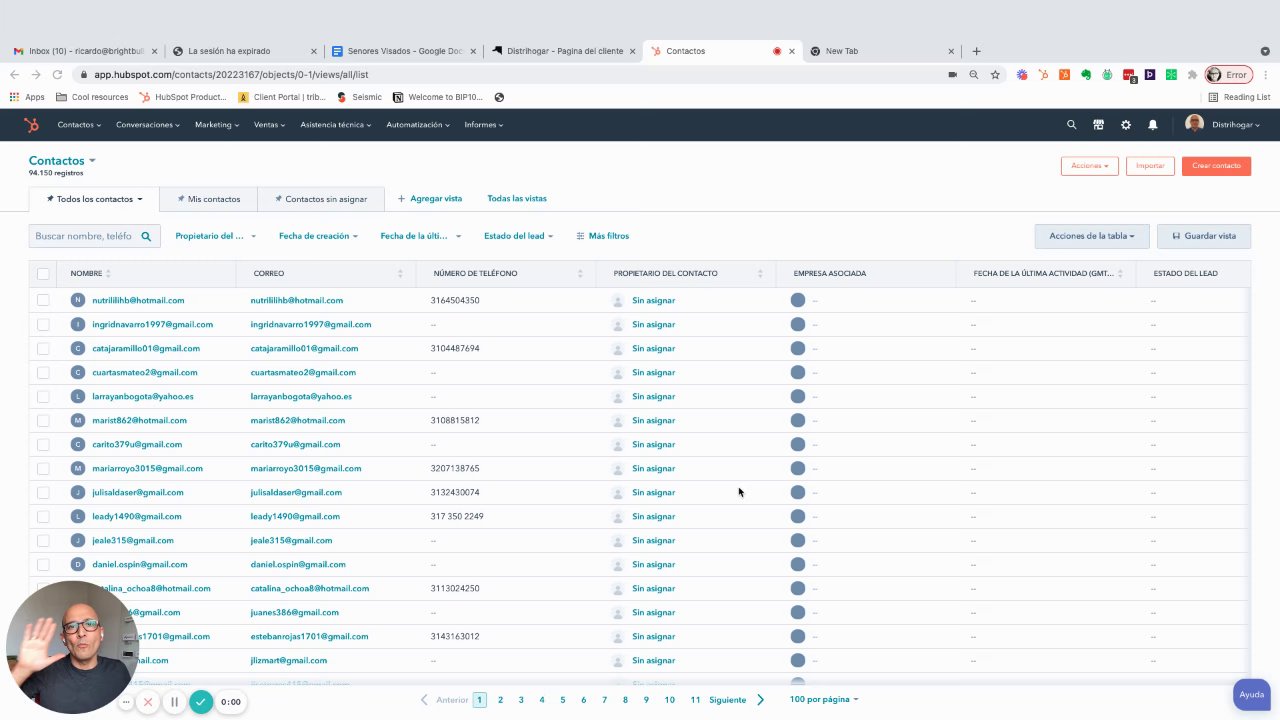Switch to Mis contactos view tab
Screen dimensions: 1280x720
(209, 199)
